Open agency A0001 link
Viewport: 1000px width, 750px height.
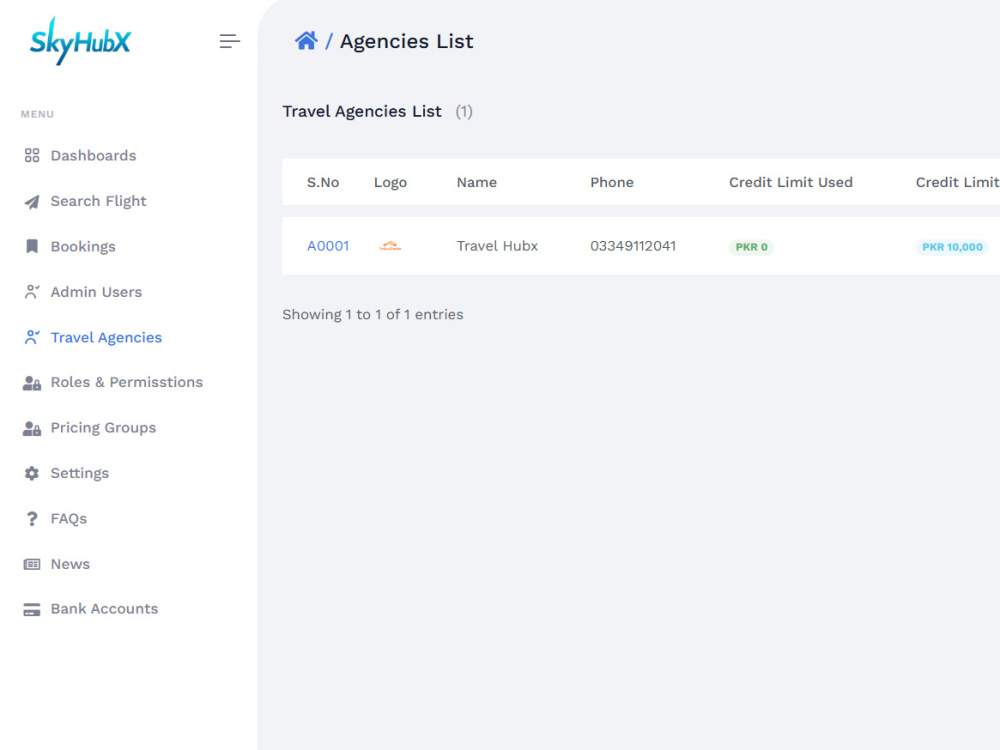328,246
